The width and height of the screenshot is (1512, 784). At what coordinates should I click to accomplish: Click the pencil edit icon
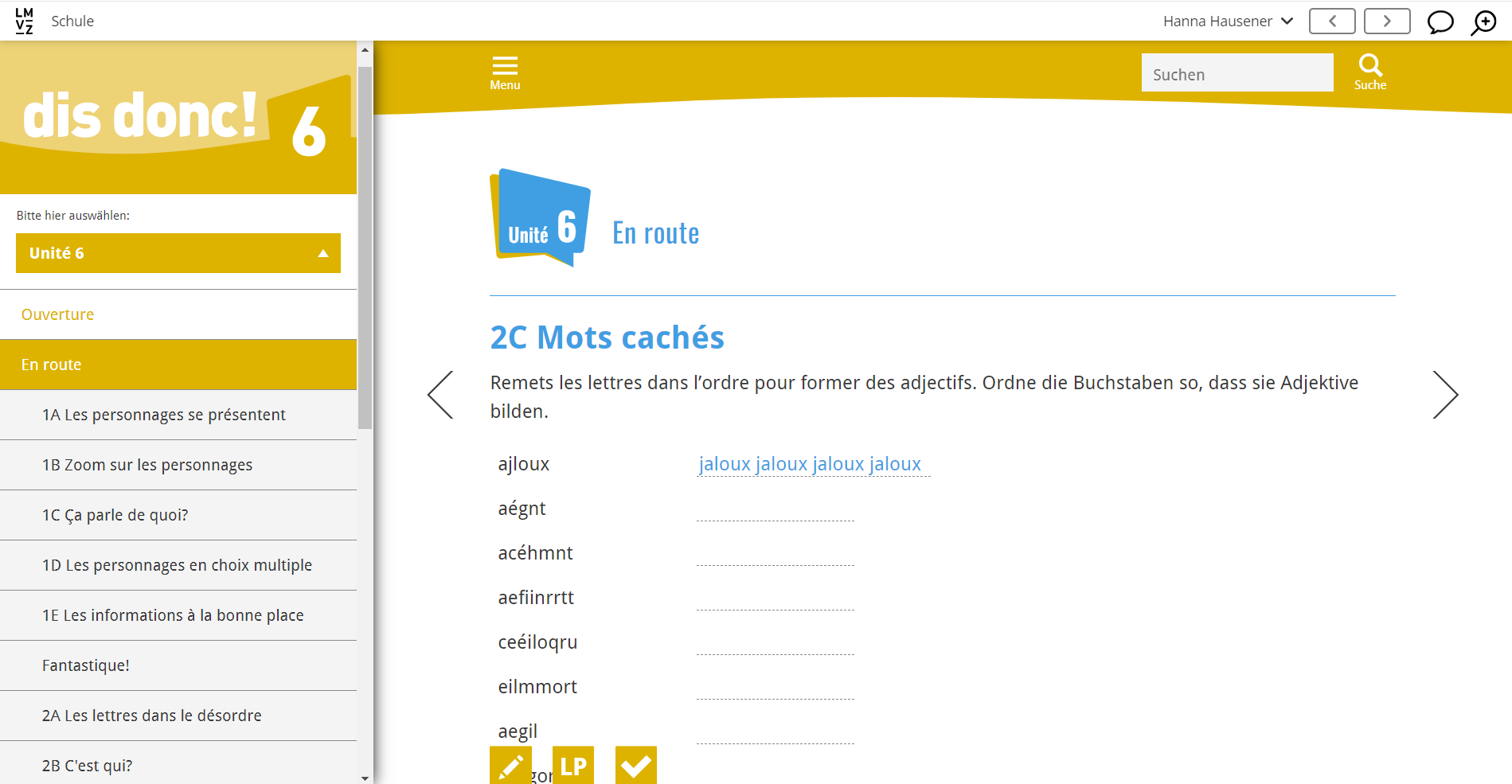(x=510, y=765)
